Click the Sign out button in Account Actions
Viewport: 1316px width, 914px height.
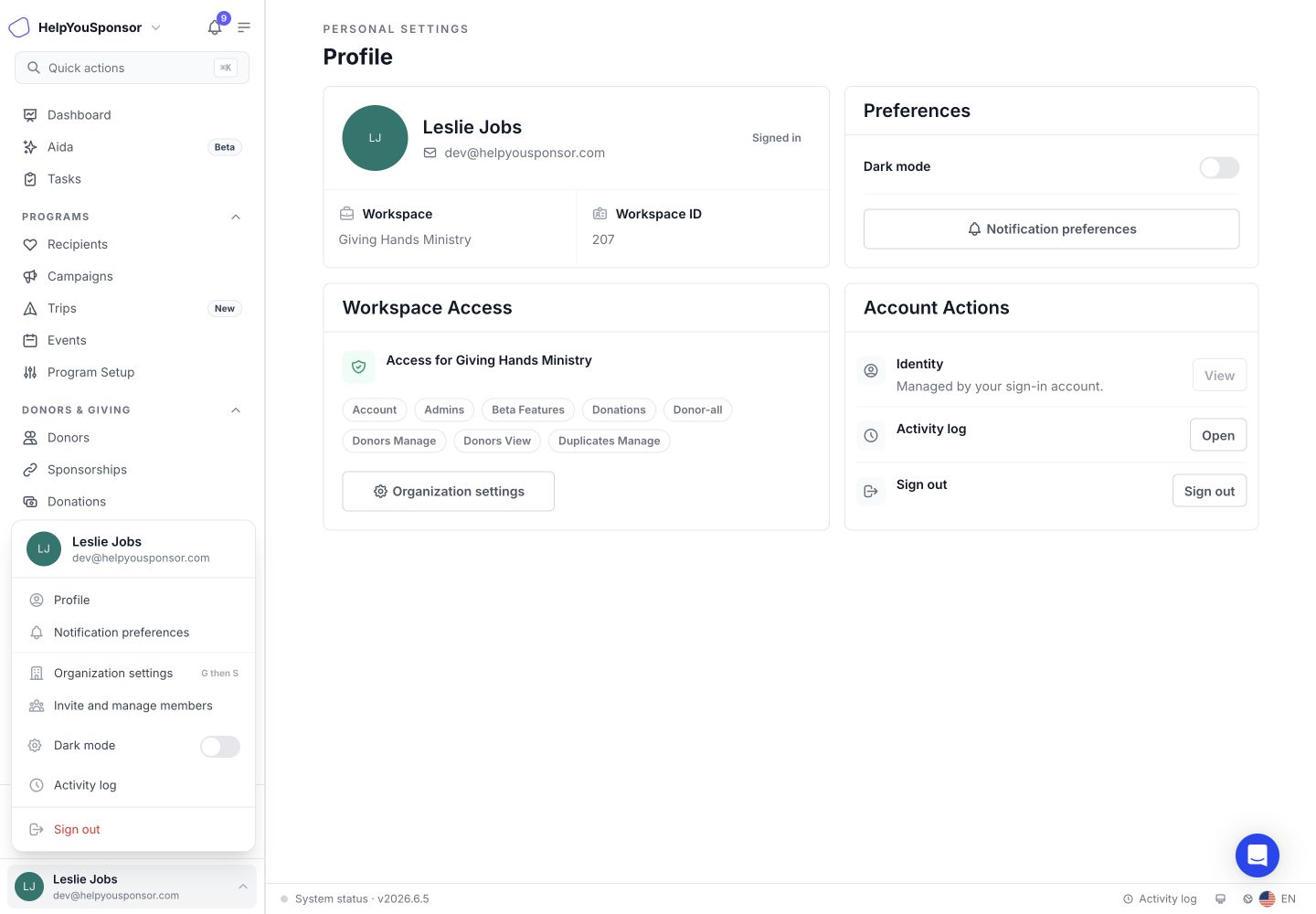(x=1209, y=492)
